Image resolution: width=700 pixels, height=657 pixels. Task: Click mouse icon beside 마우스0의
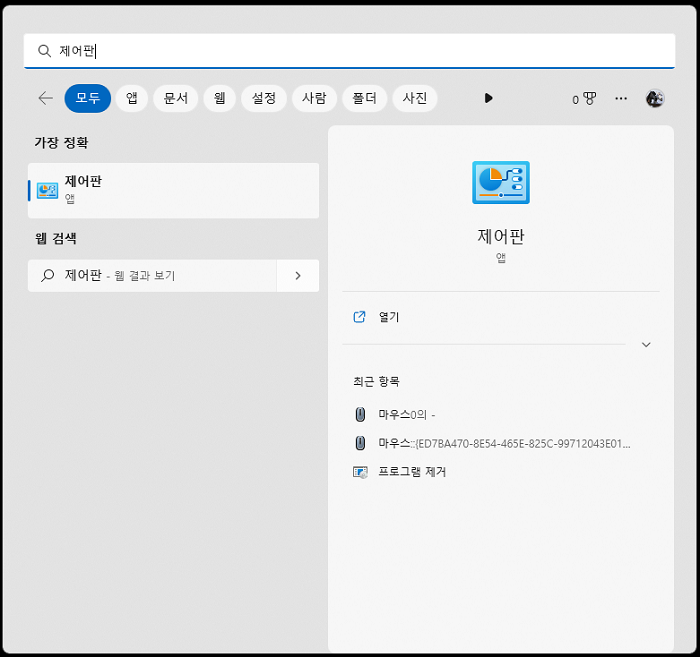pyautogui.click(x=360, y=415)
